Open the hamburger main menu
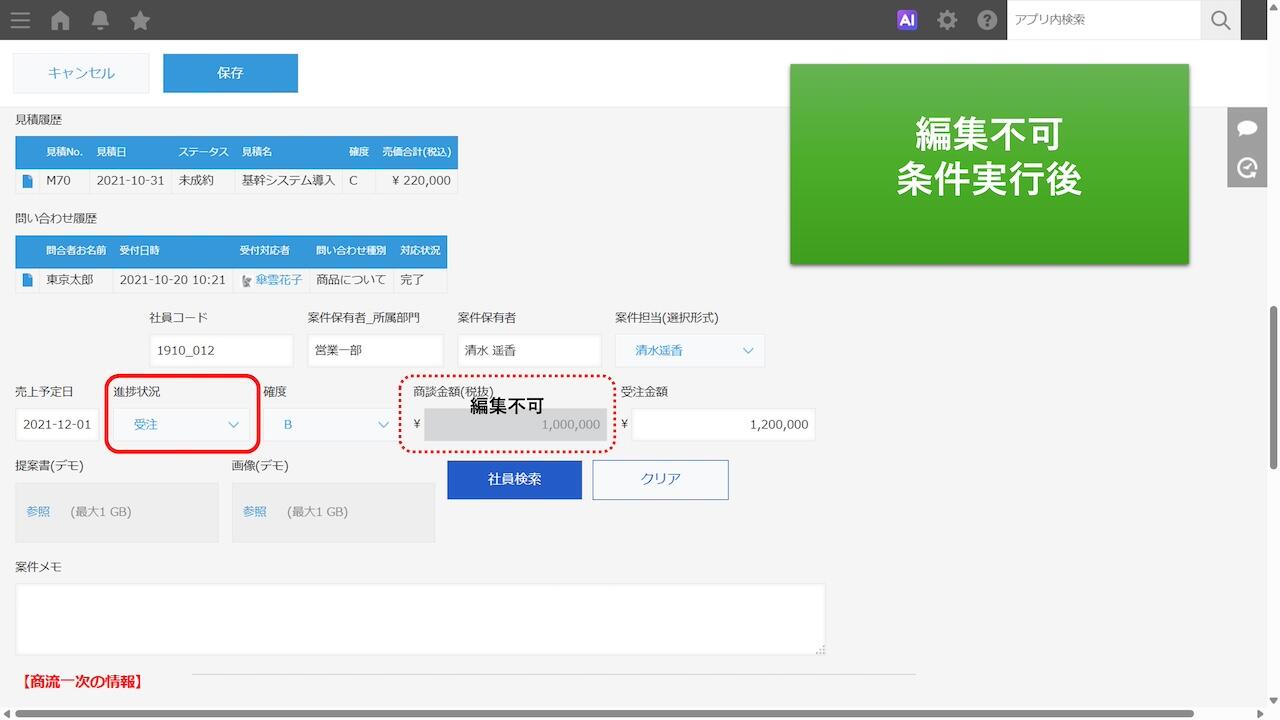The height and width of the screenshot is (720, 1280). pyautogui.click(x=19, y=20)
